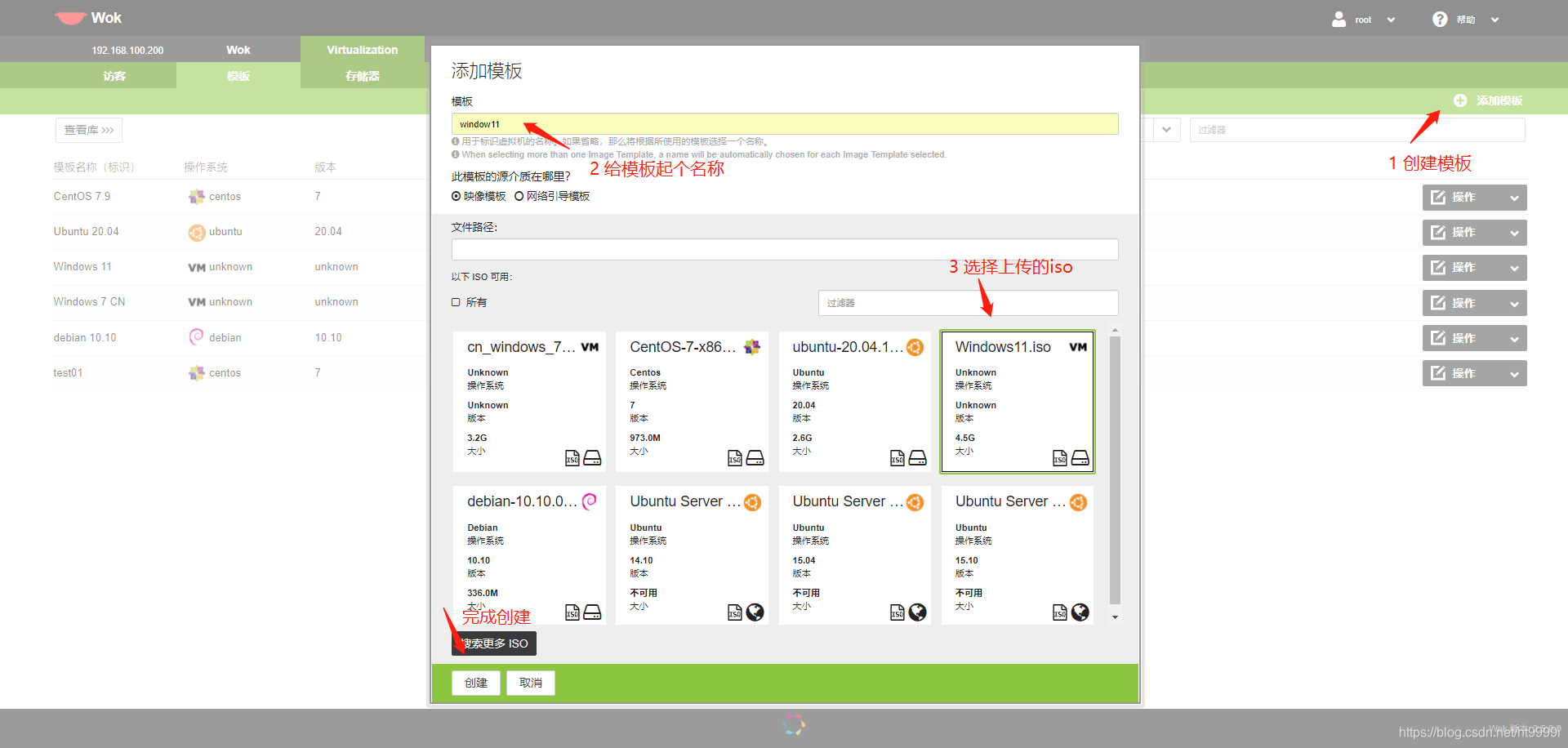The image size is (1568, 748).
Task: Check the 所有 checkbox
Action: 456,302
